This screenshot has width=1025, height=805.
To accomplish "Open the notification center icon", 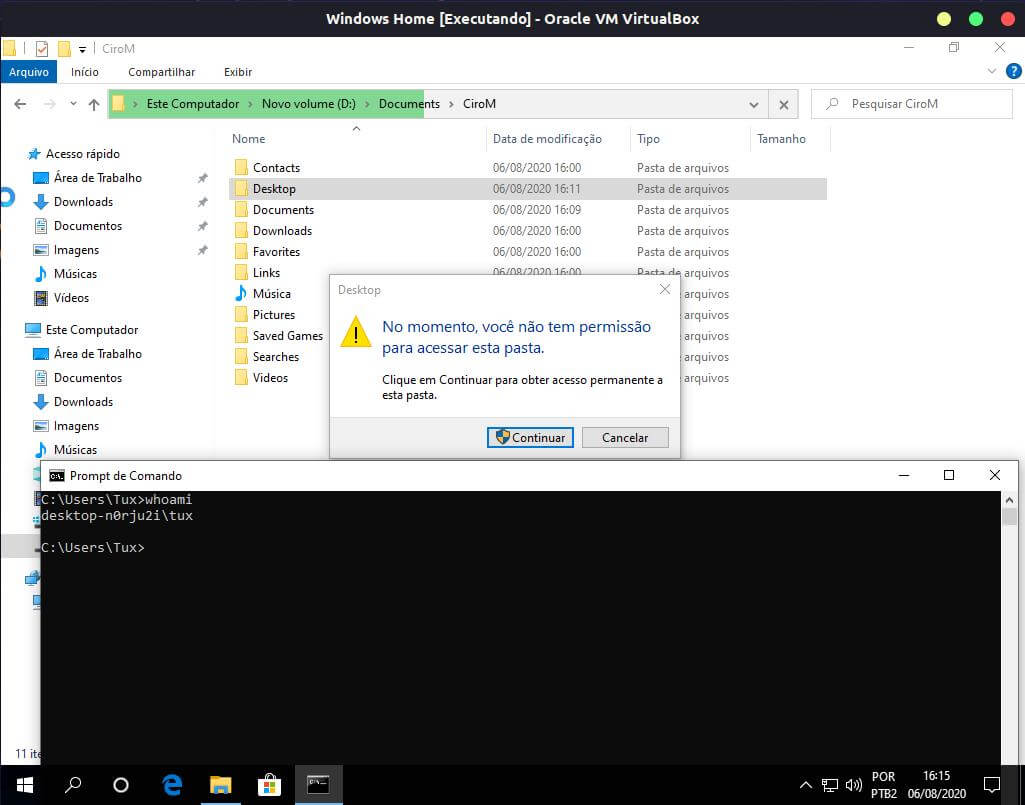I will pos(992,785).
